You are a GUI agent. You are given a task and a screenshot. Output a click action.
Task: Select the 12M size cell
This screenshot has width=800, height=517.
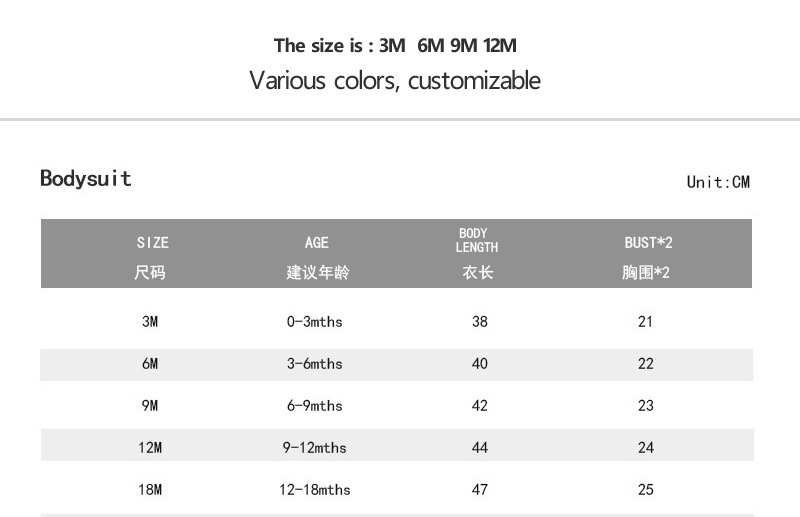tap(150, 448)
